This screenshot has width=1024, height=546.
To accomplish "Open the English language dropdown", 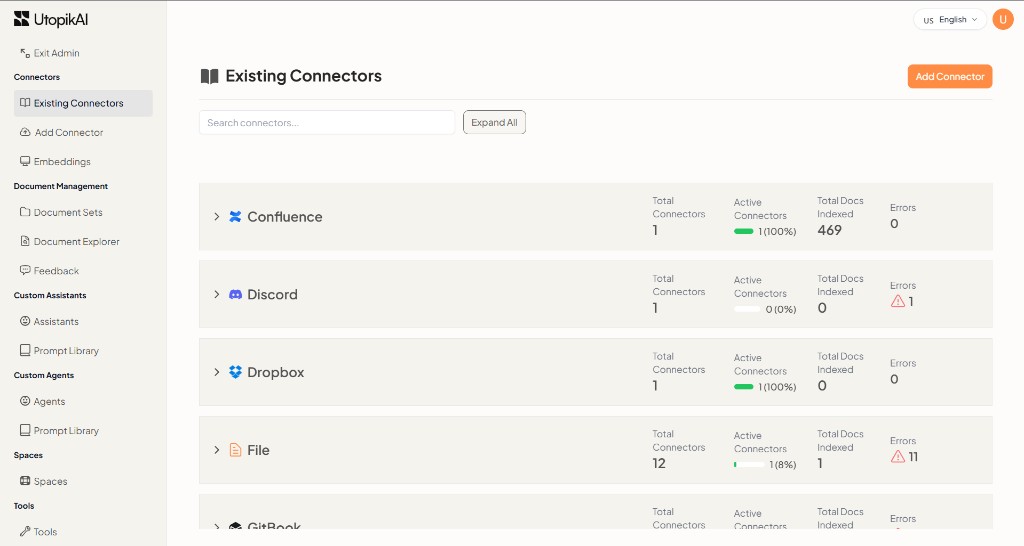I will click(950, 20).
